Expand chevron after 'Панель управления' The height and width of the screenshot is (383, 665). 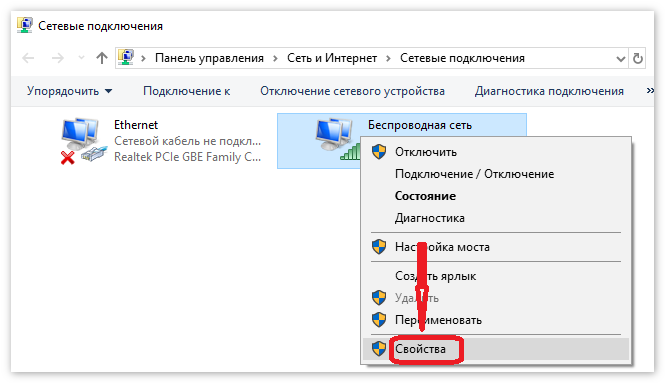(275, 59)
